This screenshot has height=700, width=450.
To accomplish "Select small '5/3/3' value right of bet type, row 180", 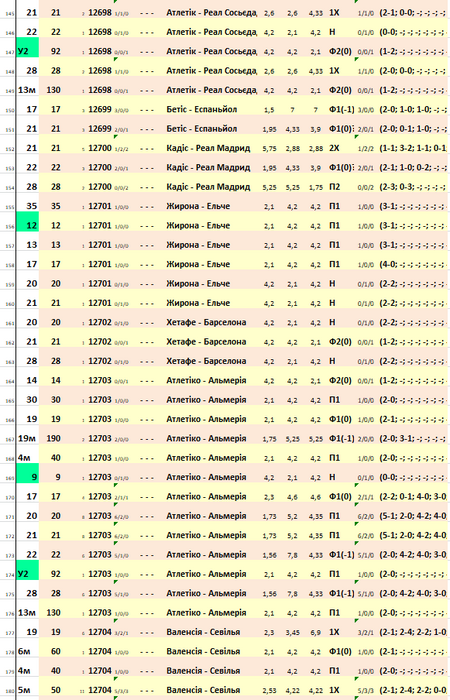I will tap(366, 691).
